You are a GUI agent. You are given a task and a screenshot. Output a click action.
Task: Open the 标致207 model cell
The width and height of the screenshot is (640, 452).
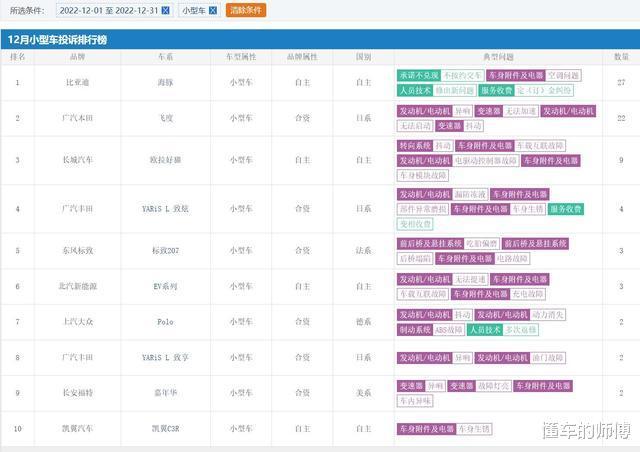[165, 250]
